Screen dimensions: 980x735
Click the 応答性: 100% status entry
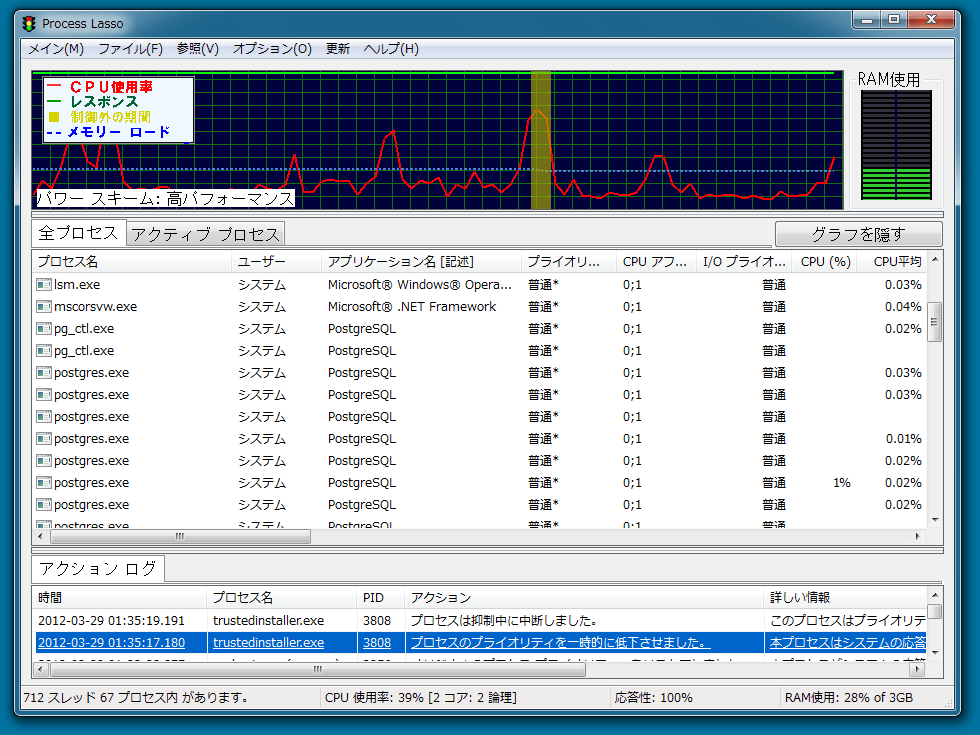(x=653, y=698)
